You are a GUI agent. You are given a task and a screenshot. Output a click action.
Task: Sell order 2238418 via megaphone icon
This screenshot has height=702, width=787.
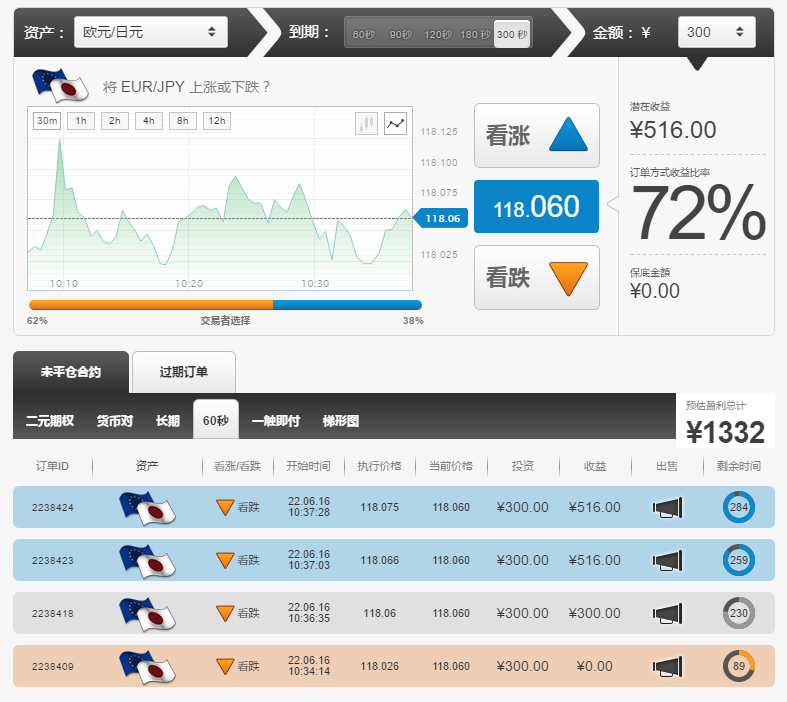coord(668,613)
